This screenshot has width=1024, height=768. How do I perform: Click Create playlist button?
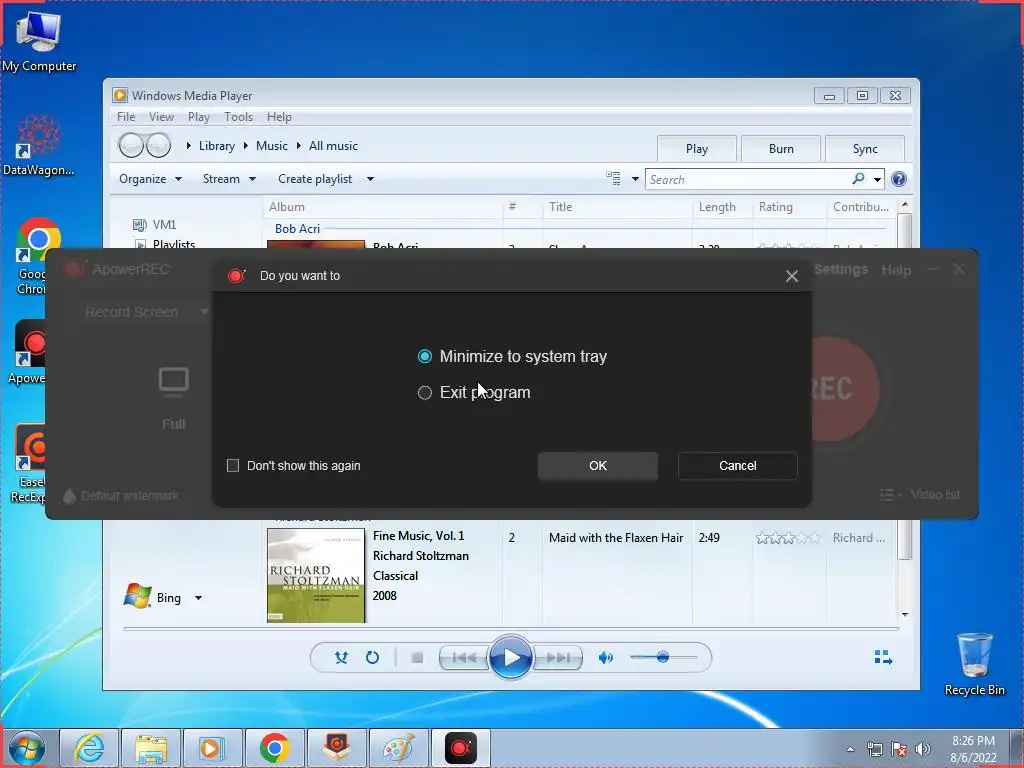(315, 179)
